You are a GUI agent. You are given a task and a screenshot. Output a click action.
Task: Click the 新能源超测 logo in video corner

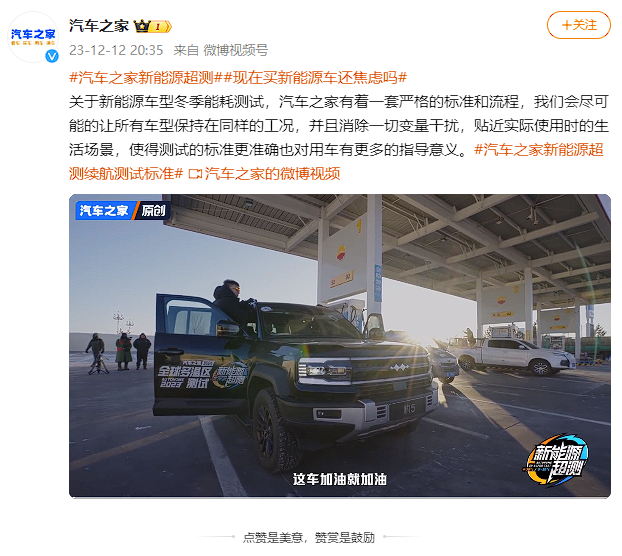557,460
